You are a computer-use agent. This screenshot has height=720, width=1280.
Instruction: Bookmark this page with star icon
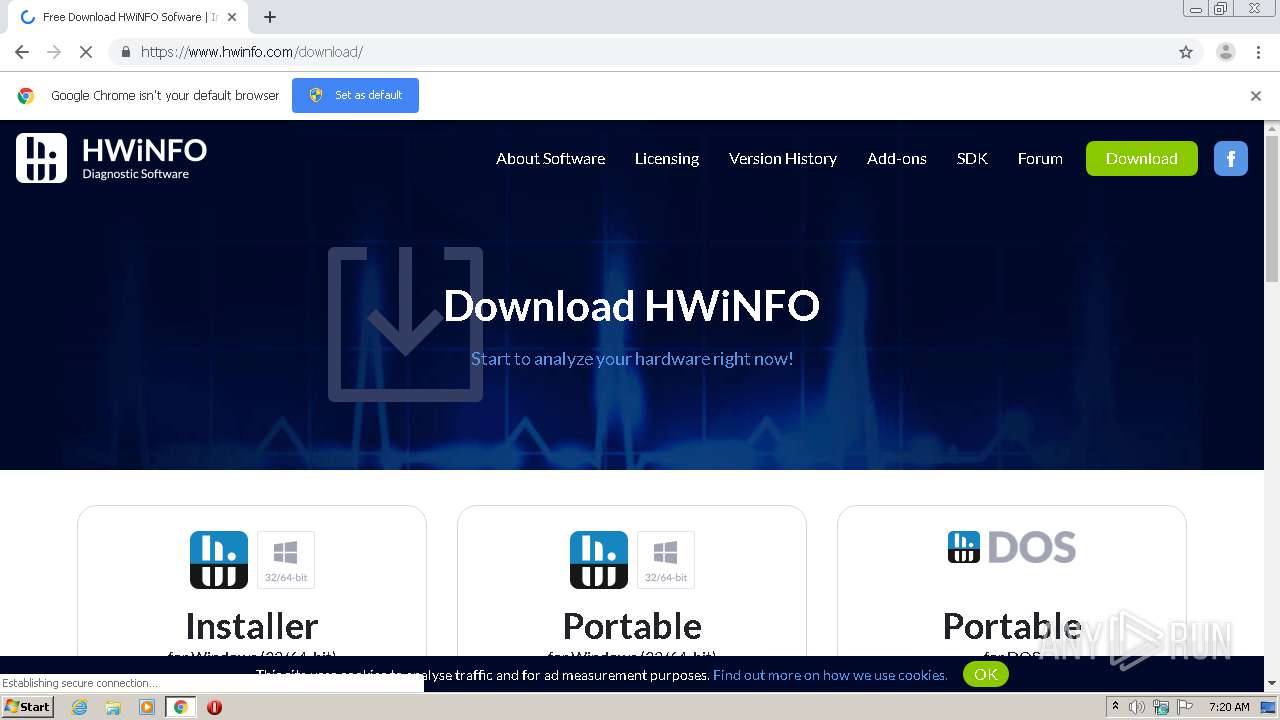click(1186, 52)
